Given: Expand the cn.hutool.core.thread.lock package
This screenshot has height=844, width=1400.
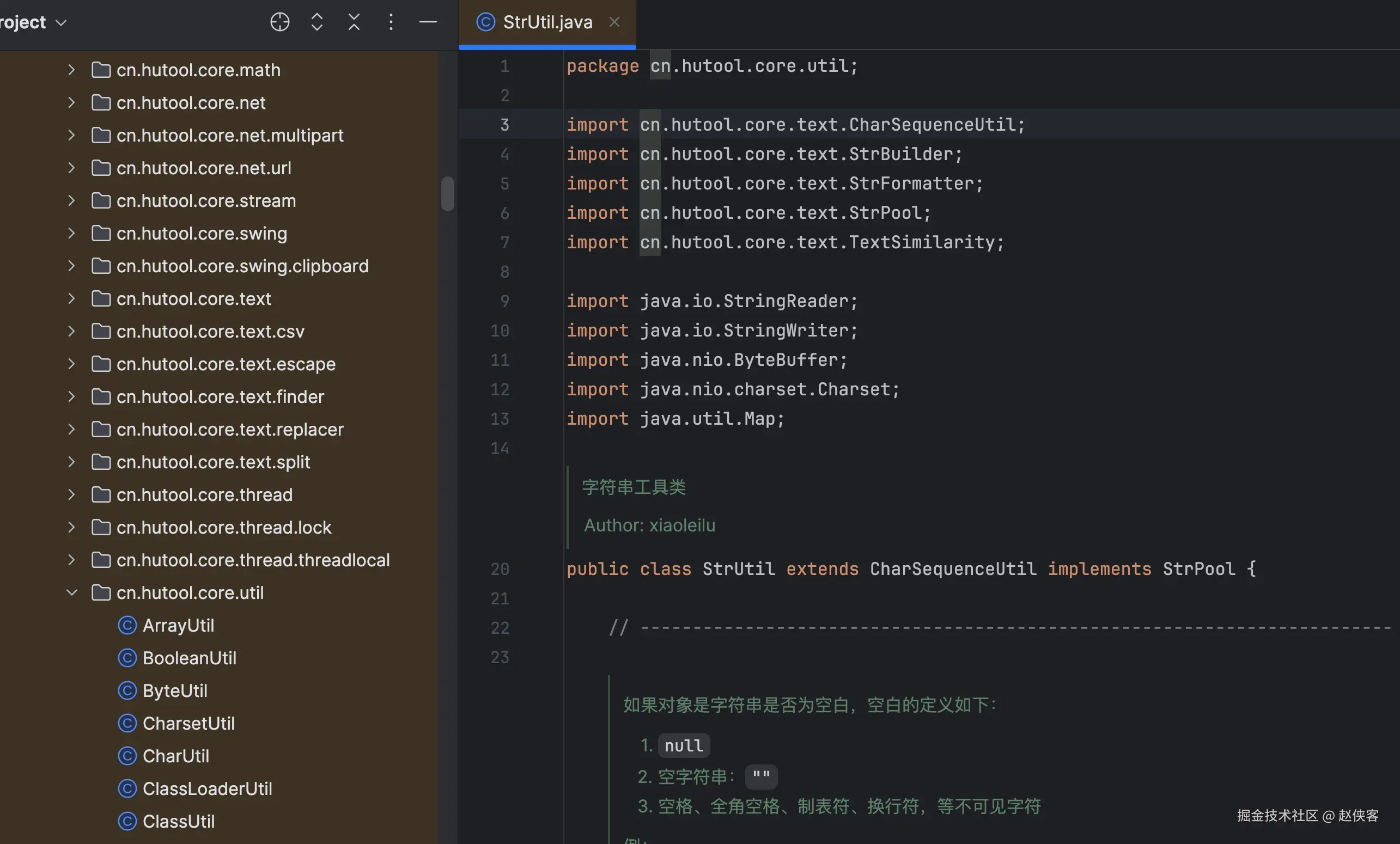Looking at the screenshot, I should (x=71, y=528).
